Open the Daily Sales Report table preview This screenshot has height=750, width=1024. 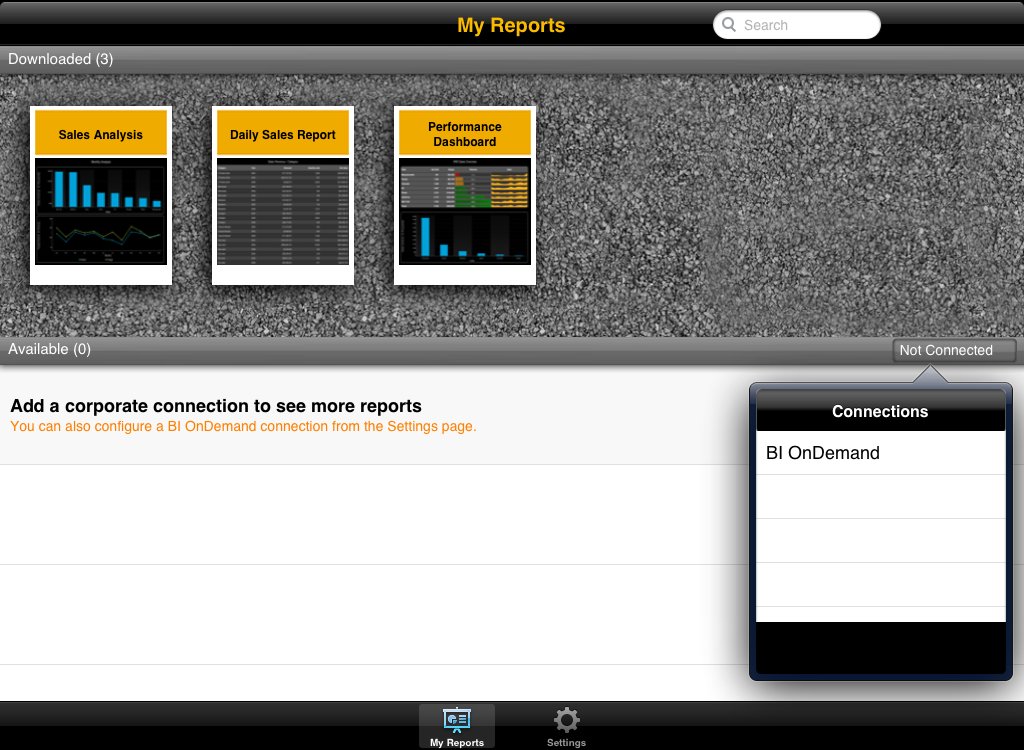283,211
